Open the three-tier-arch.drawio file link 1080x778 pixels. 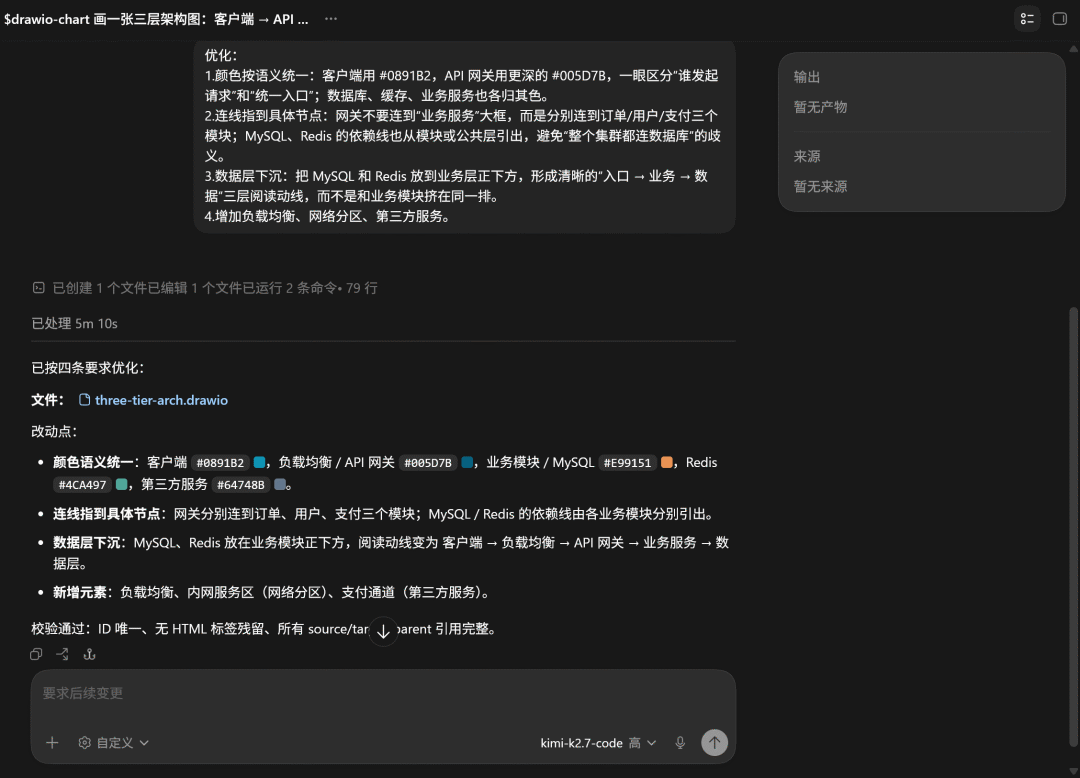pyautogui.click(x=161, y=400)
